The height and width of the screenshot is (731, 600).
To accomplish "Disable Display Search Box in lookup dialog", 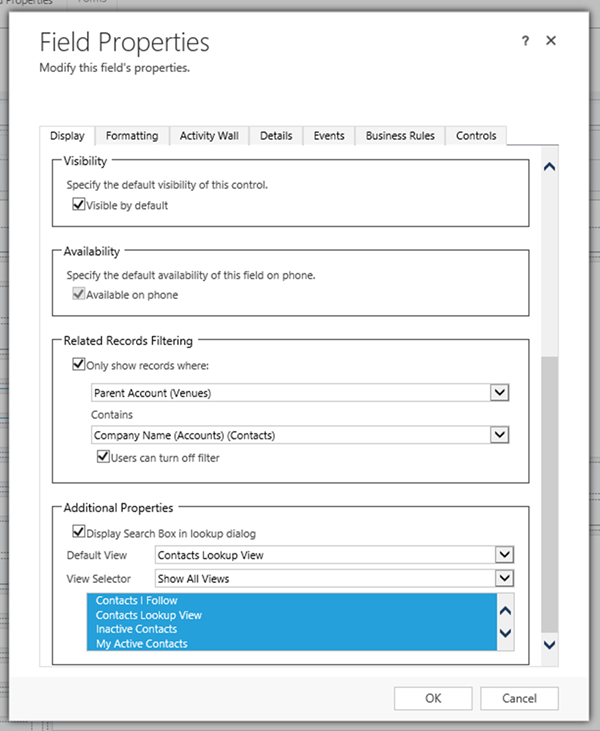I will (79, 533).
